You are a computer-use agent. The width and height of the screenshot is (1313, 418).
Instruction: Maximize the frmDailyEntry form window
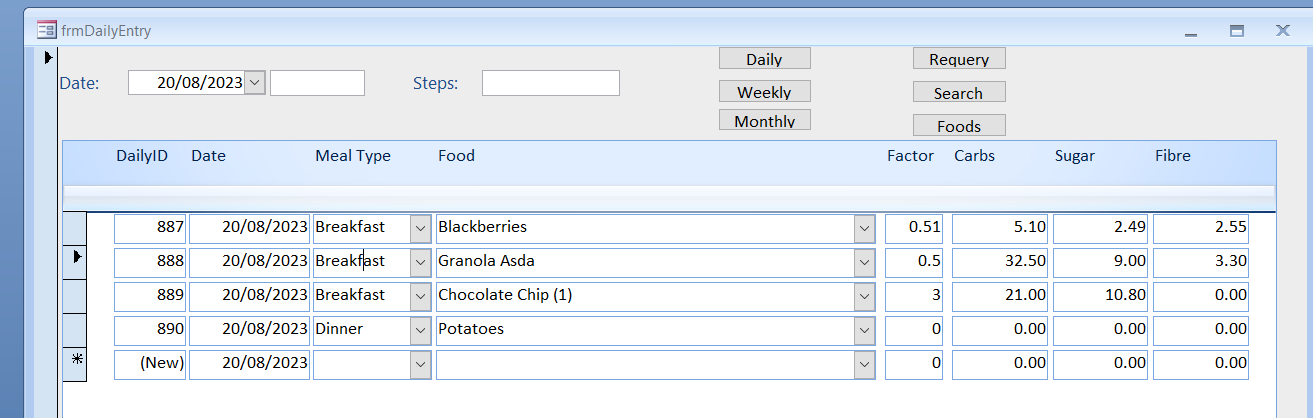click(x=1237, y=31)
